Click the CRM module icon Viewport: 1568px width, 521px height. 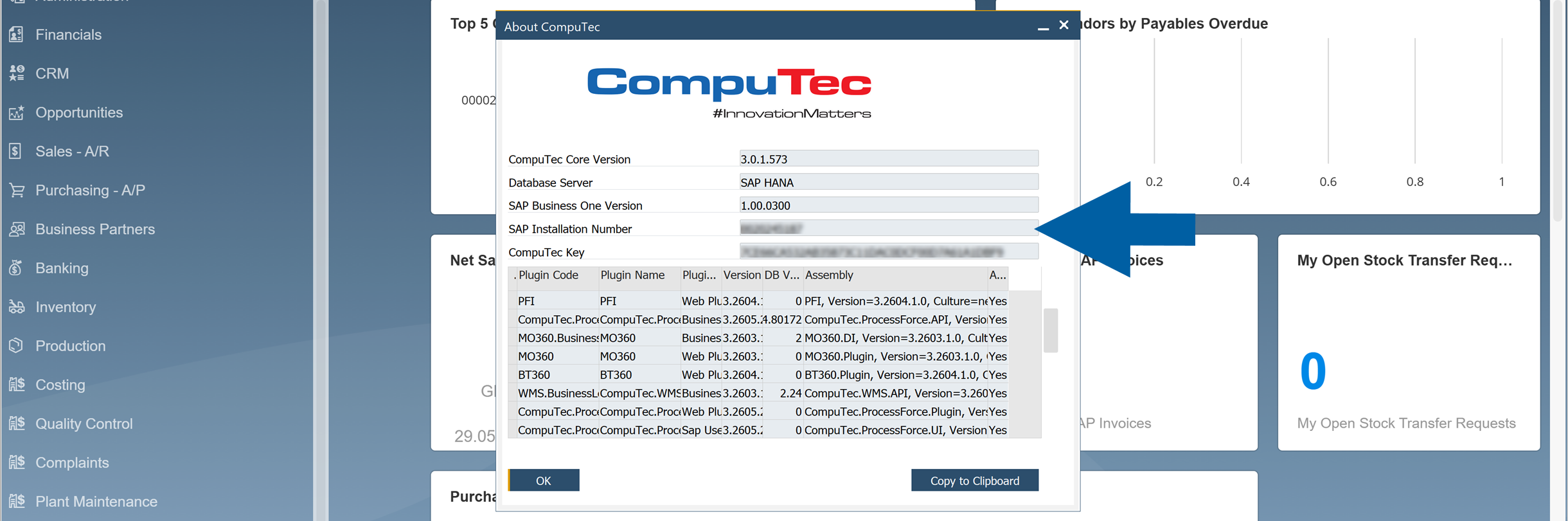coord(17,73)
